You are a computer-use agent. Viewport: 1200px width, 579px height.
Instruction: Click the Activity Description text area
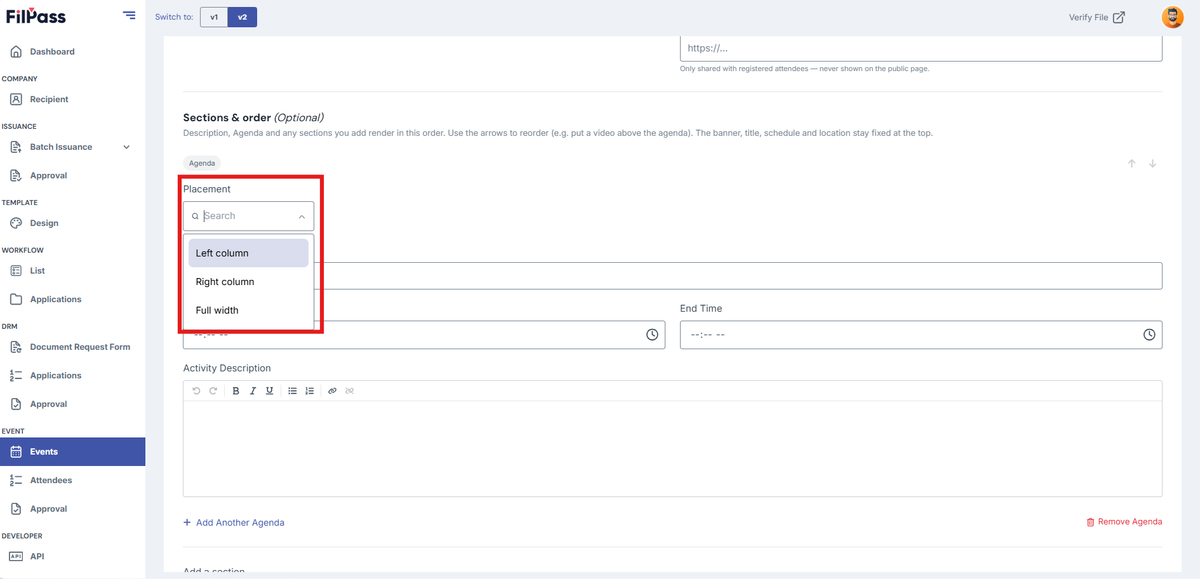pyautogui.click(x=672, y=448)
